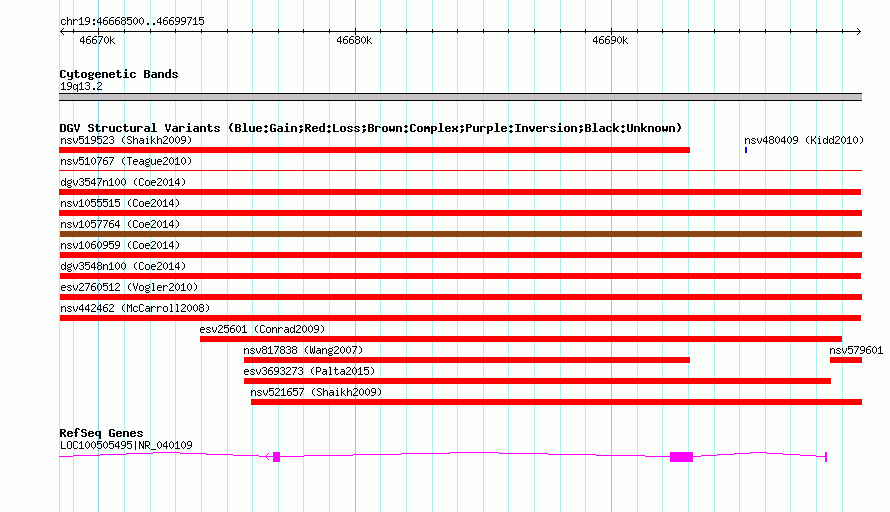The image size is (890, 512).
Task: Click the chr19:46668500..46699715 region label
Action: [x=132, y=21]
